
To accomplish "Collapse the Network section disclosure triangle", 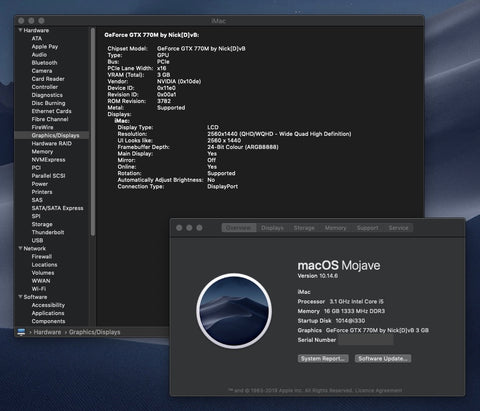I will pyautogui.click(x=20, y=248).
